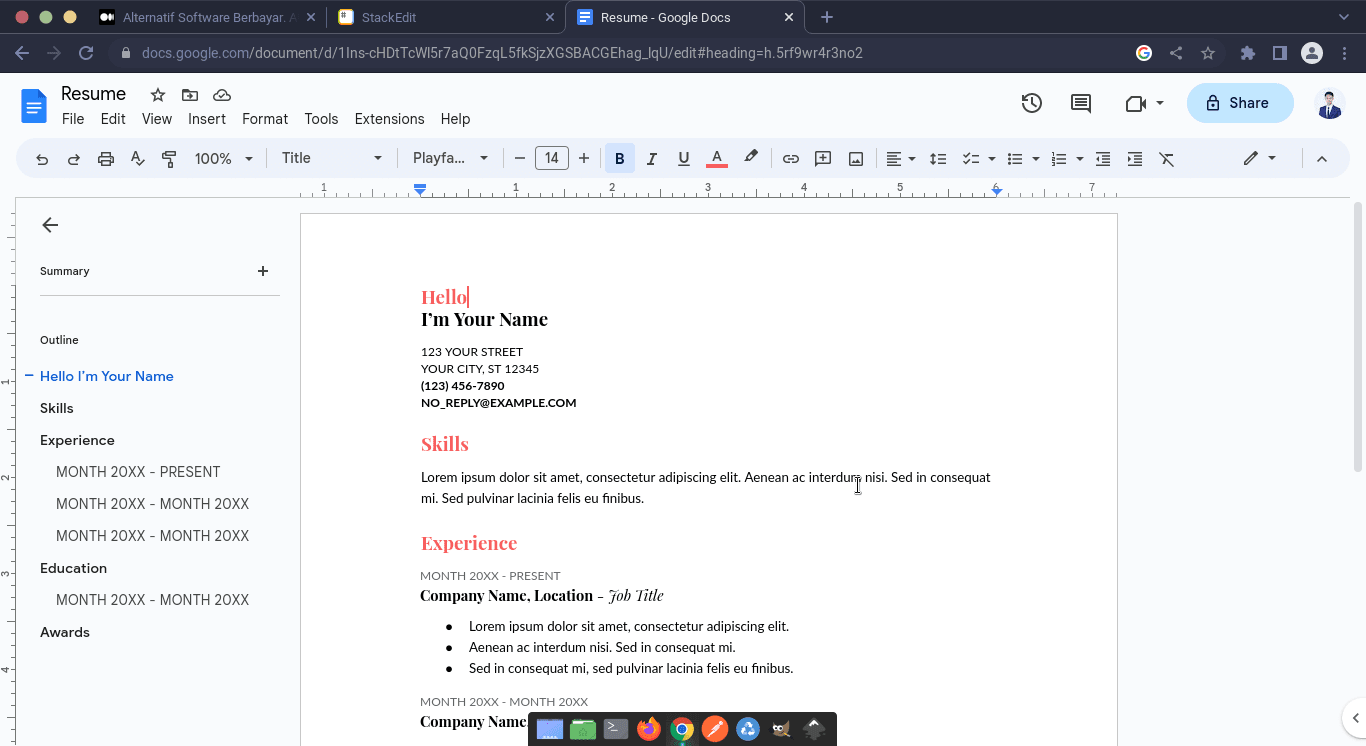
Task: Open the Help menu
Action: click(x=455, y=119)
